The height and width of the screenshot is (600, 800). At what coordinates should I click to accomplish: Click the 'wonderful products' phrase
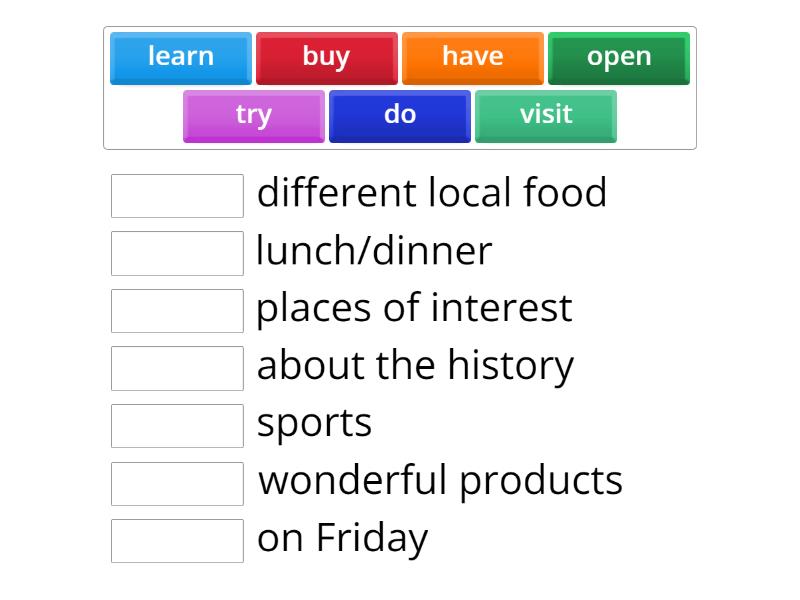pyautogui.click(x=440, y=481)
